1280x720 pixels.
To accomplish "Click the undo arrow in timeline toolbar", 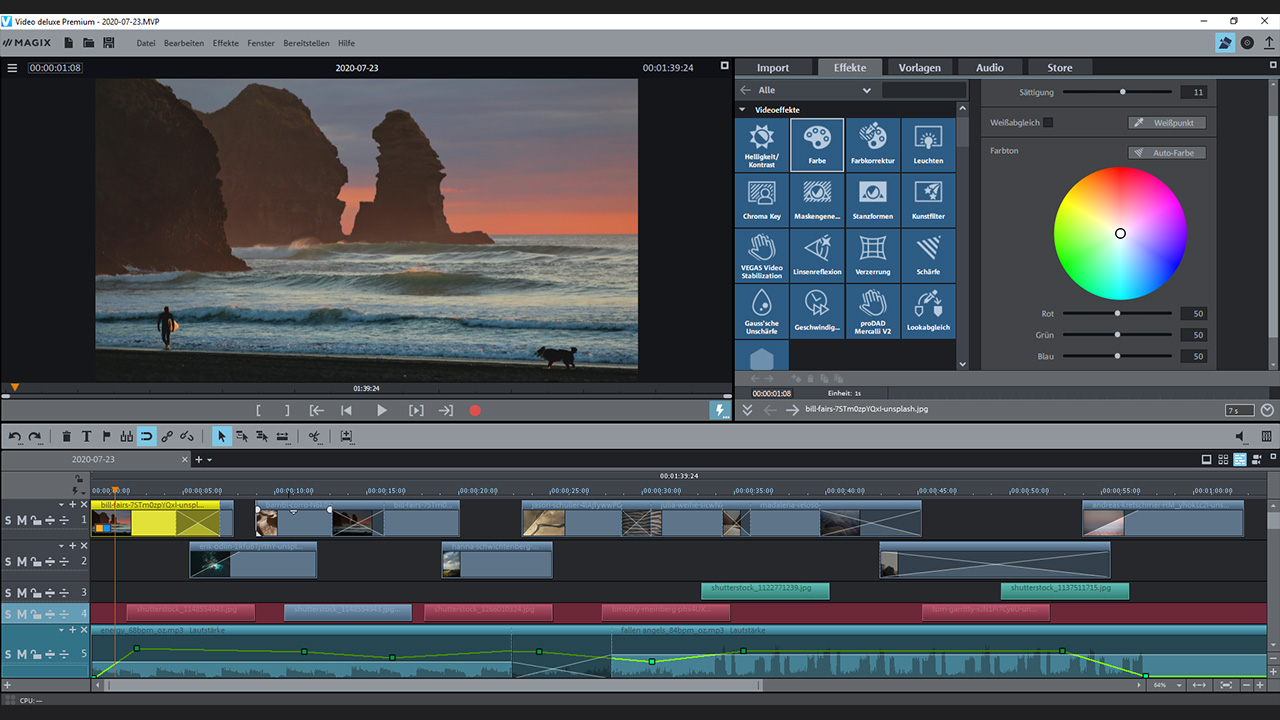I will click(14, 436).
